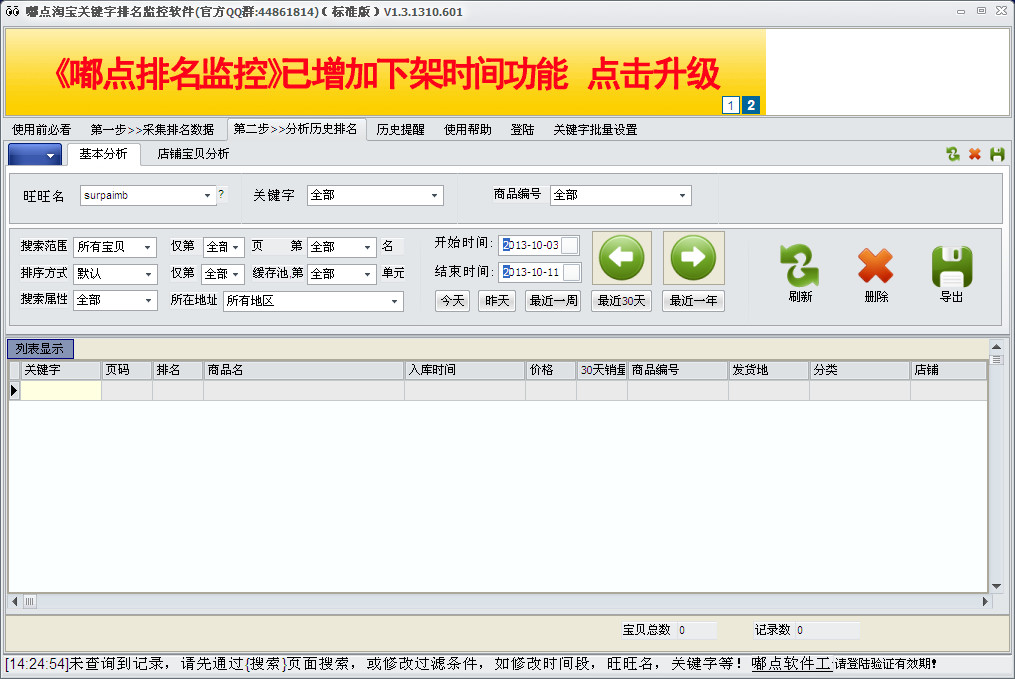Screen dimensions: 1015x679
Task: Open the 使用帮助 tab
Action: point(468,129)
